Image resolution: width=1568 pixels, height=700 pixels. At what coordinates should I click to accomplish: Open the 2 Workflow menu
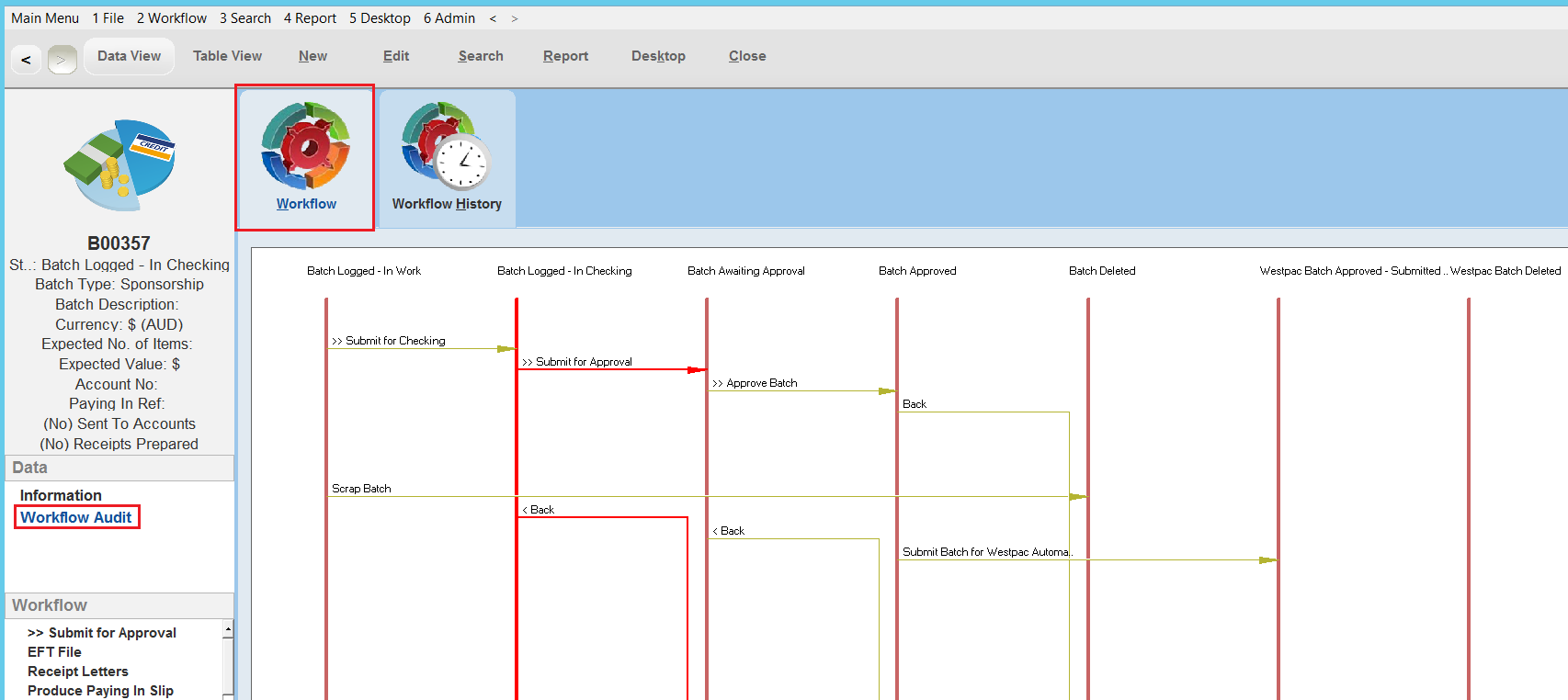[172, 18]
